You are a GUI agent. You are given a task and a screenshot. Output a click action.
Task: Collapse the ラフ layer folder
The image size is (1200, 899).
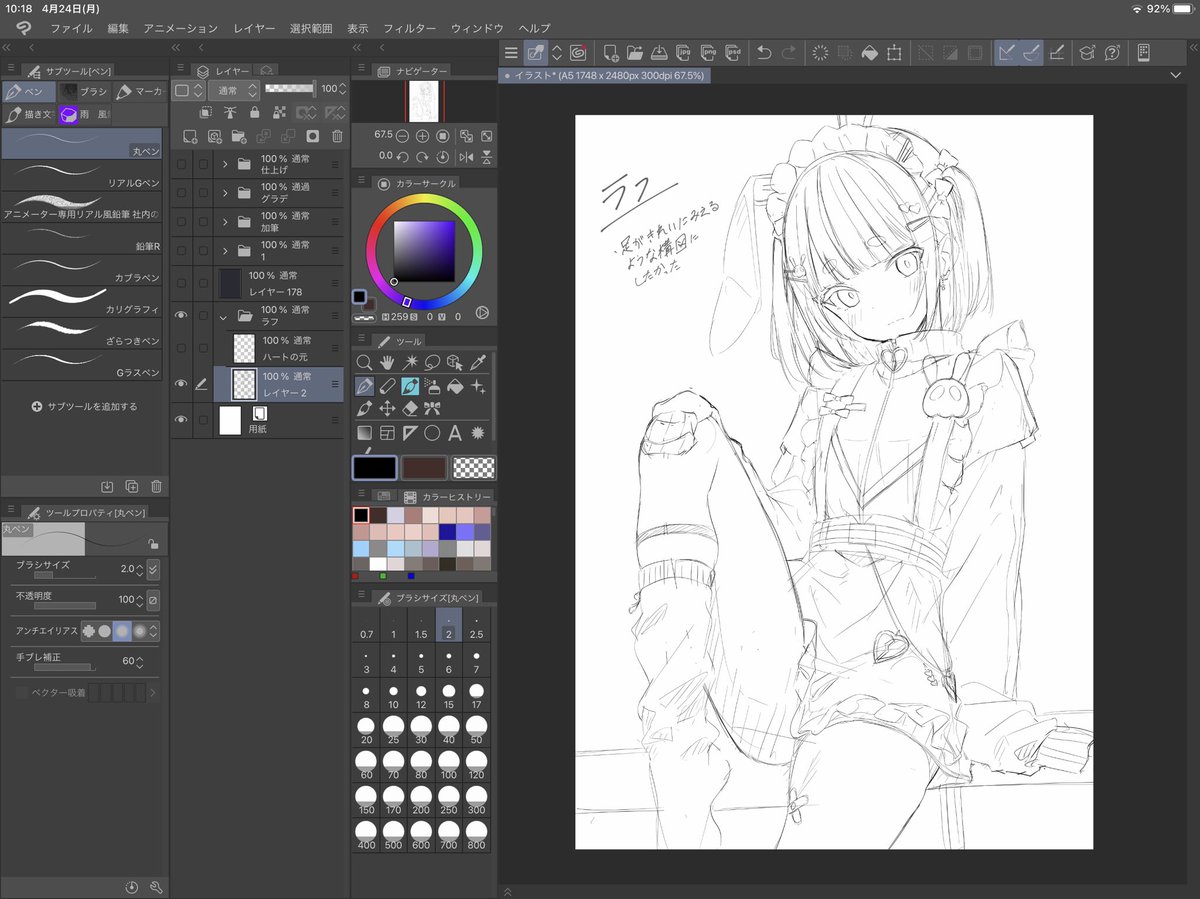225,316
